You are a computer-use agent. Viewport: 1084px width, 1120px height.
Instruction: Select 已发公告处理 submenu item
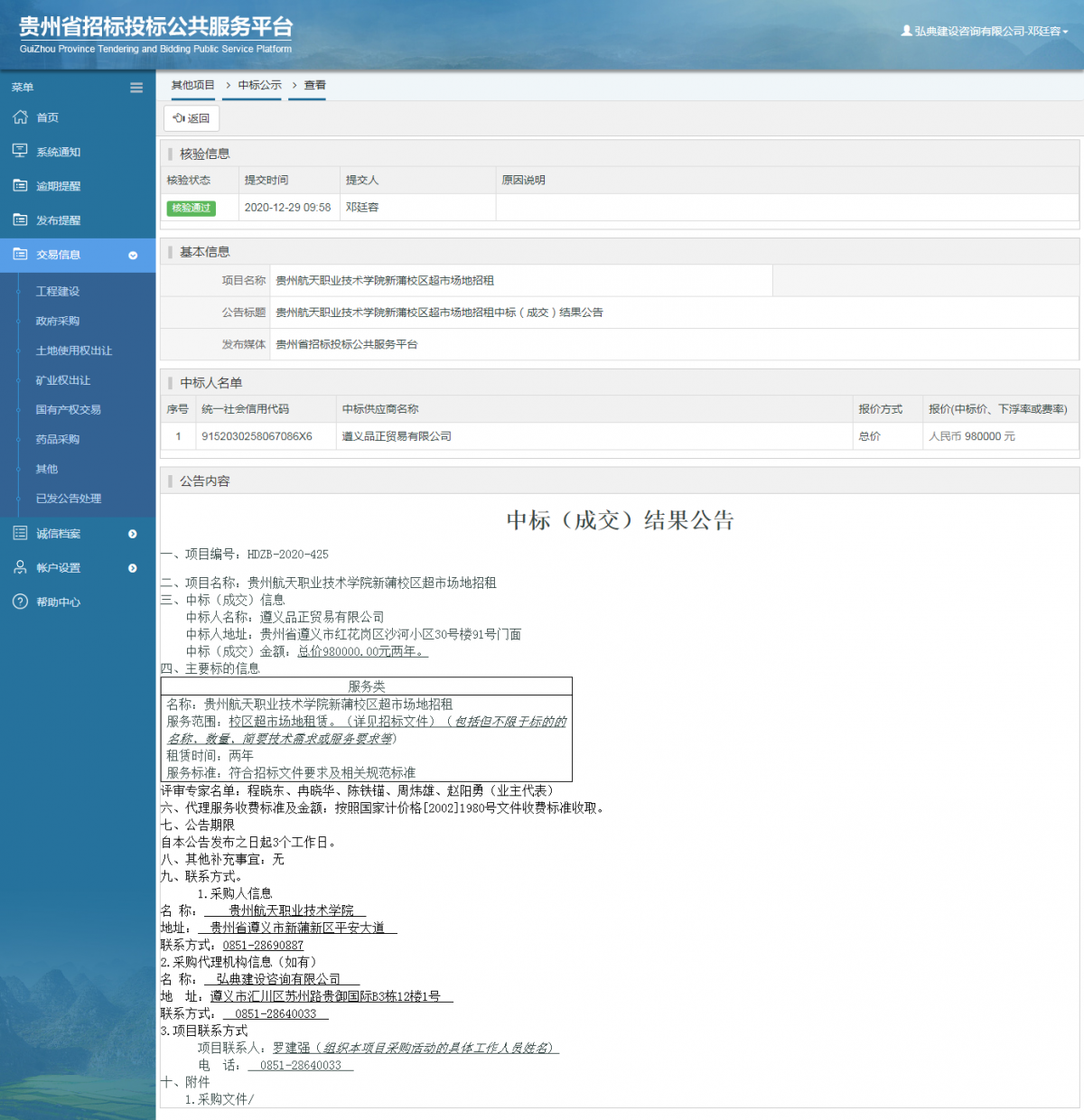tap(69, 499)
